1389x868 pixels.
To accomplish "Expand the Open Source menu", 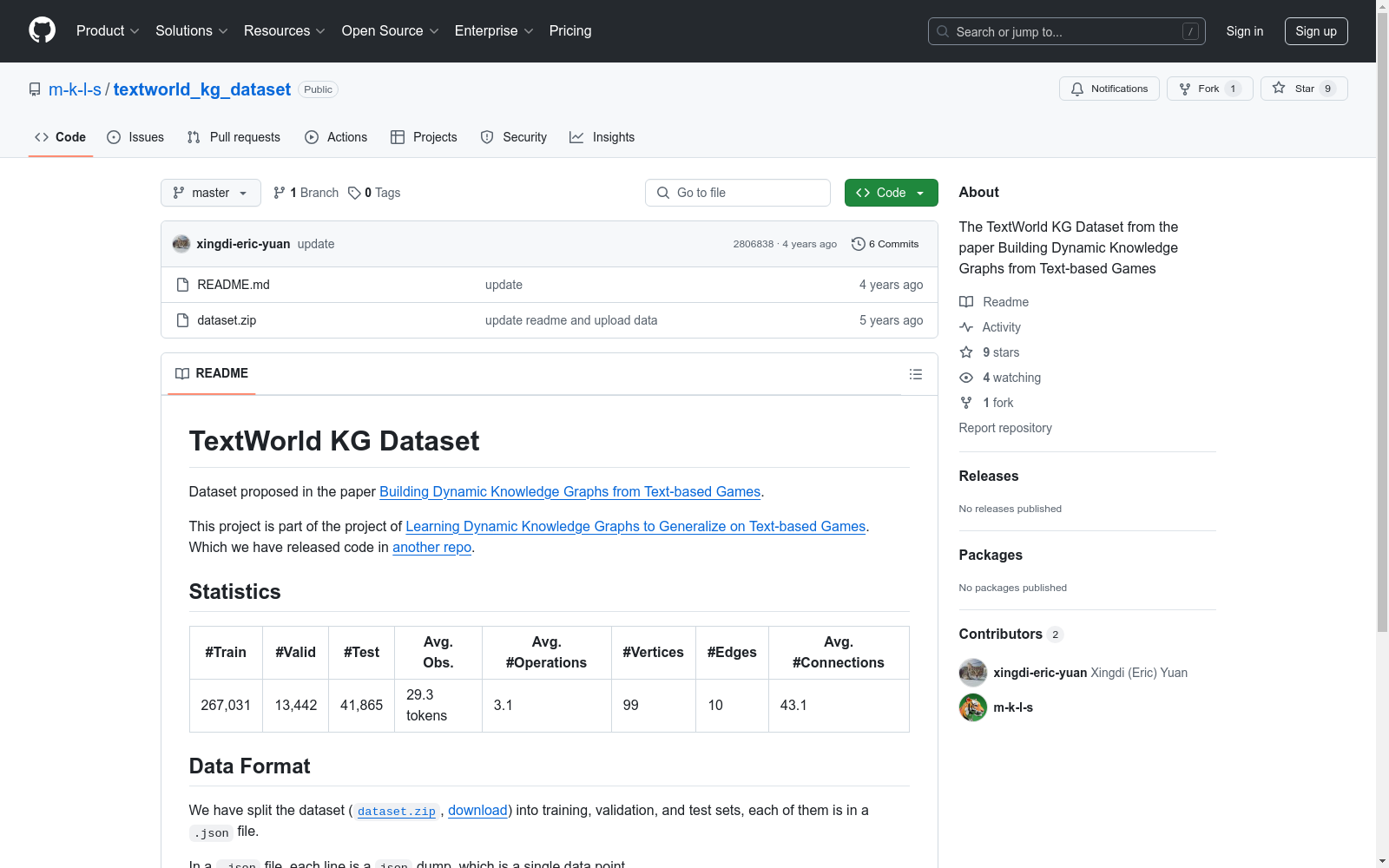I will click(391, 31).
